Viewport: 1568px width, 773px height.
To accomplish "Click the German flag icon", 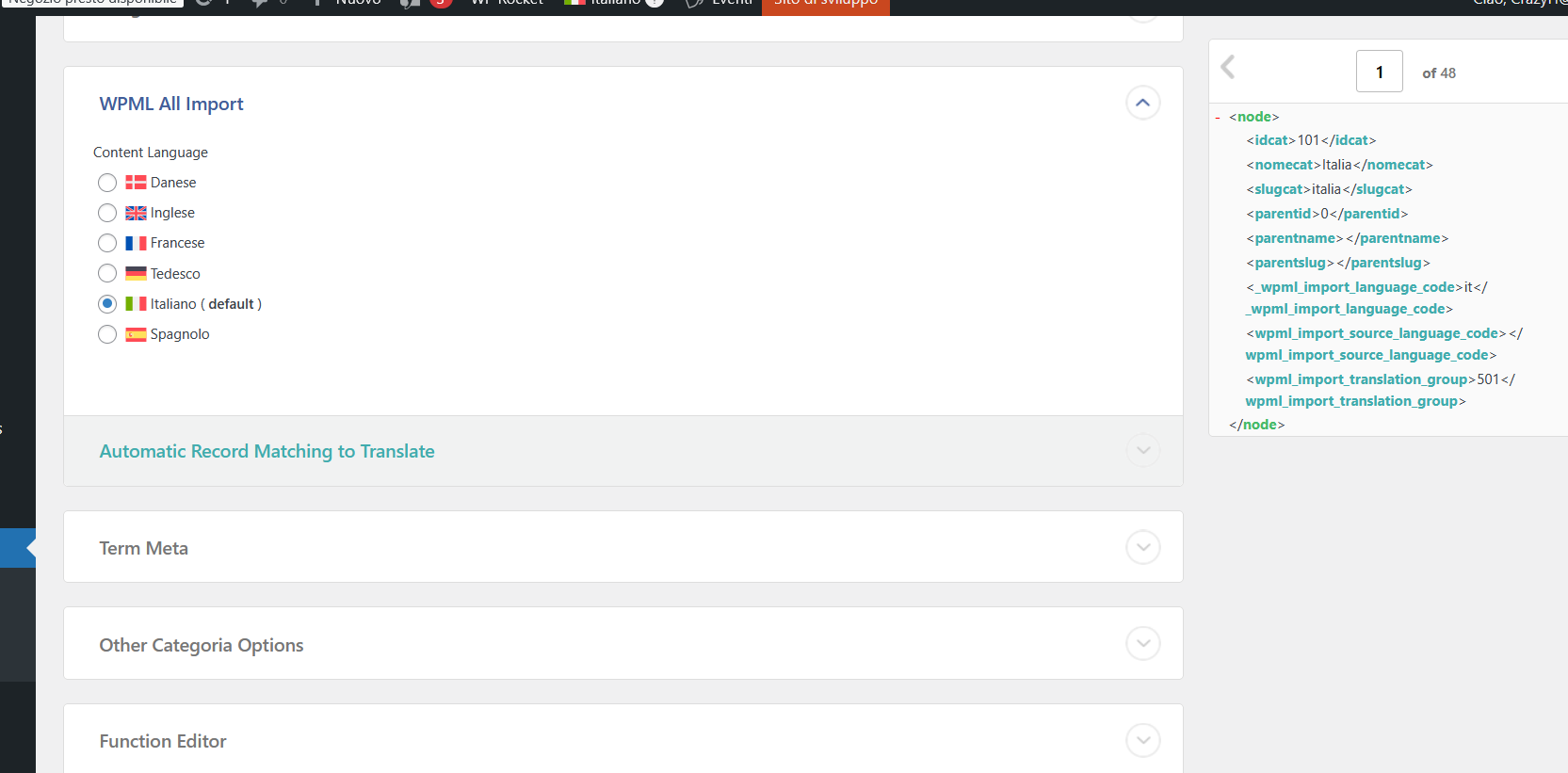I will click(x=136, y=273).
